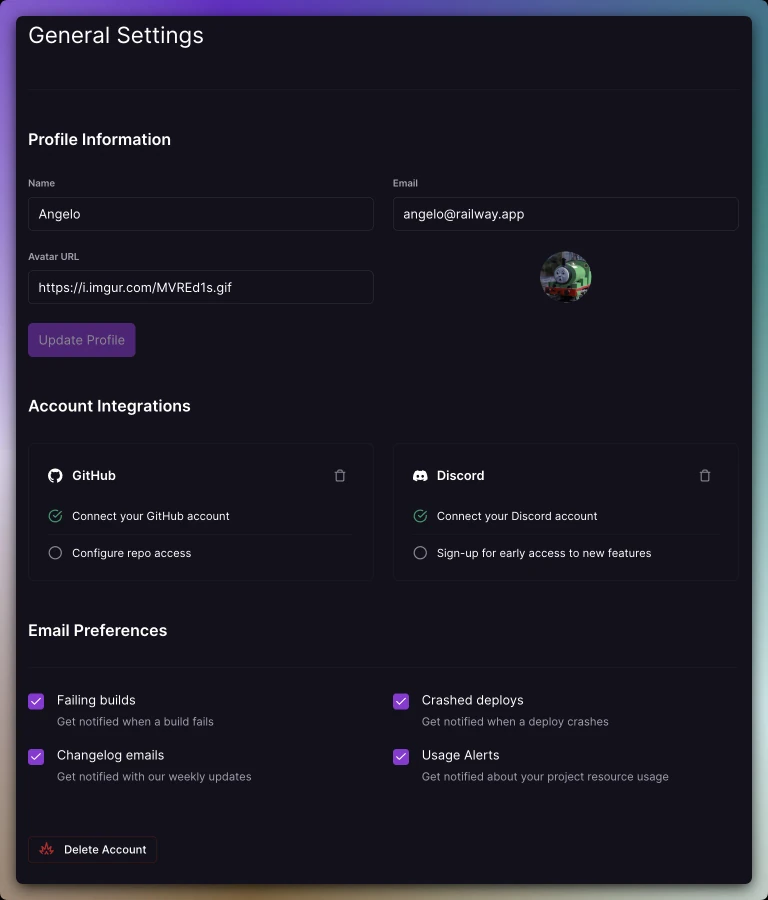The width and height of the screenshot is (768, 900).
Task: Select the Configure repo access circle
Action: (55, 553)
